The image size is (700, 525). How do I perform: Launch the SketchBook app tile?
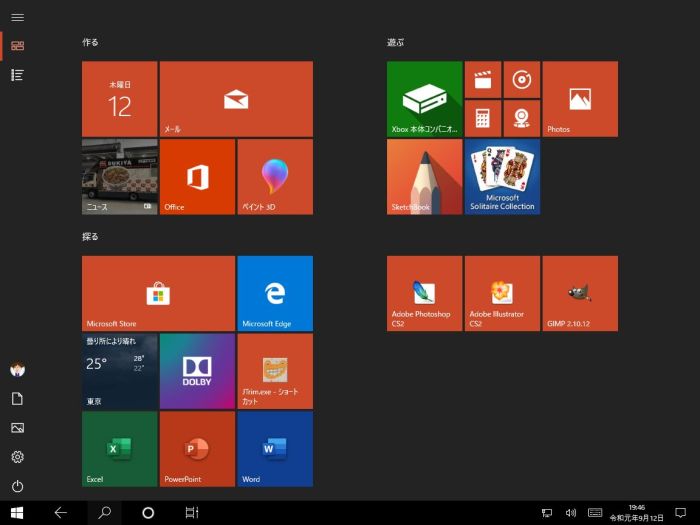pos(424,177)
